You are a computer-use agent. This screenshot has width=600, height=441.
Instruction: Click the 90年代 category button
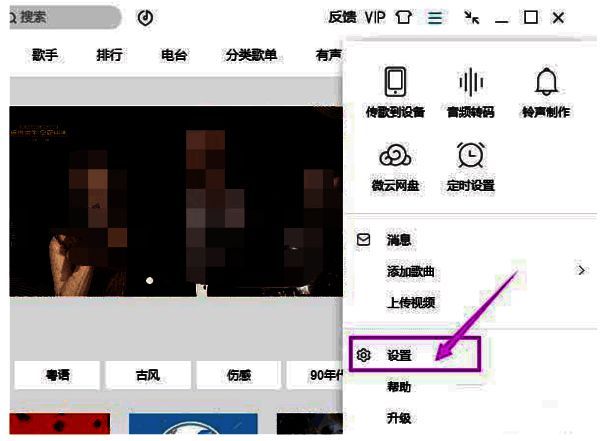(x=315, y=375)
